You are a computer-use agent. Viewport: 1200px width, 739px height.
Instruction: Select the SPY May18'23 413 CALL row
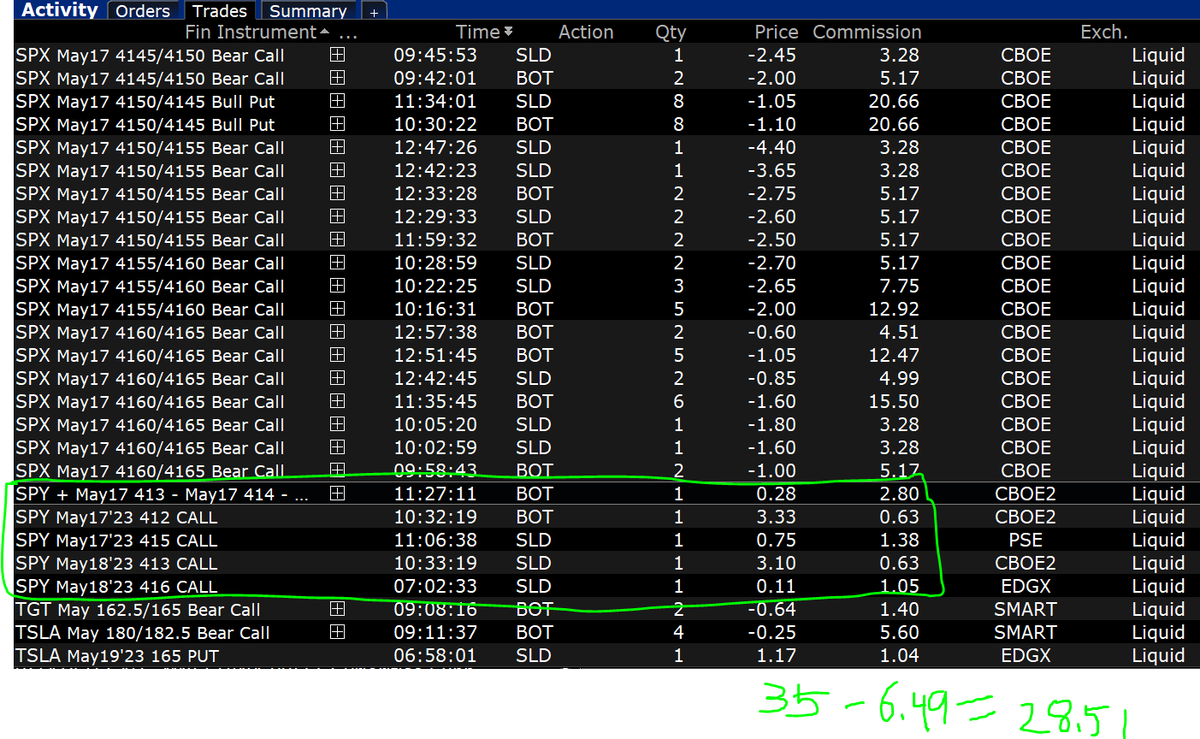click(607, 563)
